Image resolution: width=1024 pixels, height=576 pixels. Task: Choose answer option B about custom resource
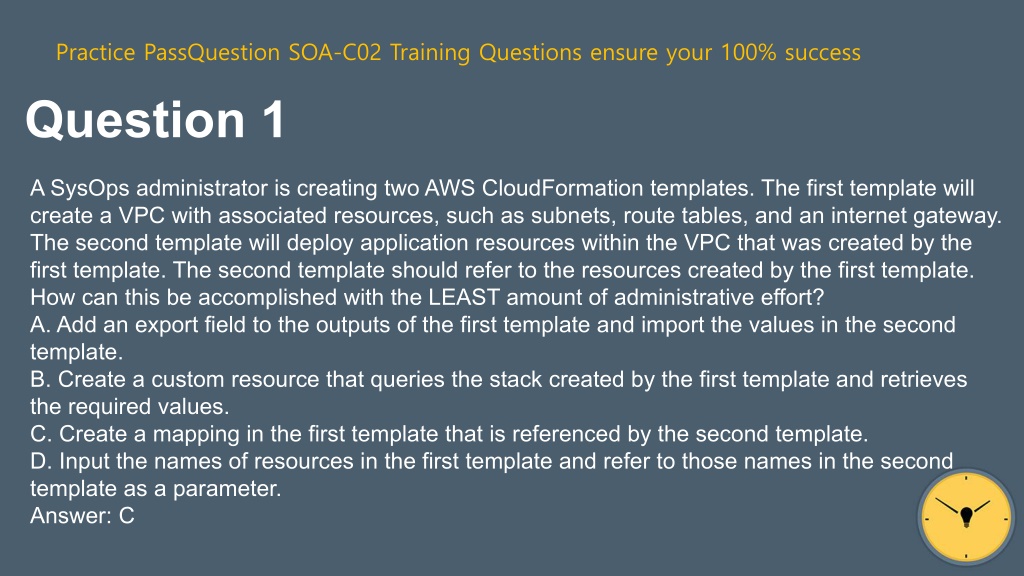498,392
